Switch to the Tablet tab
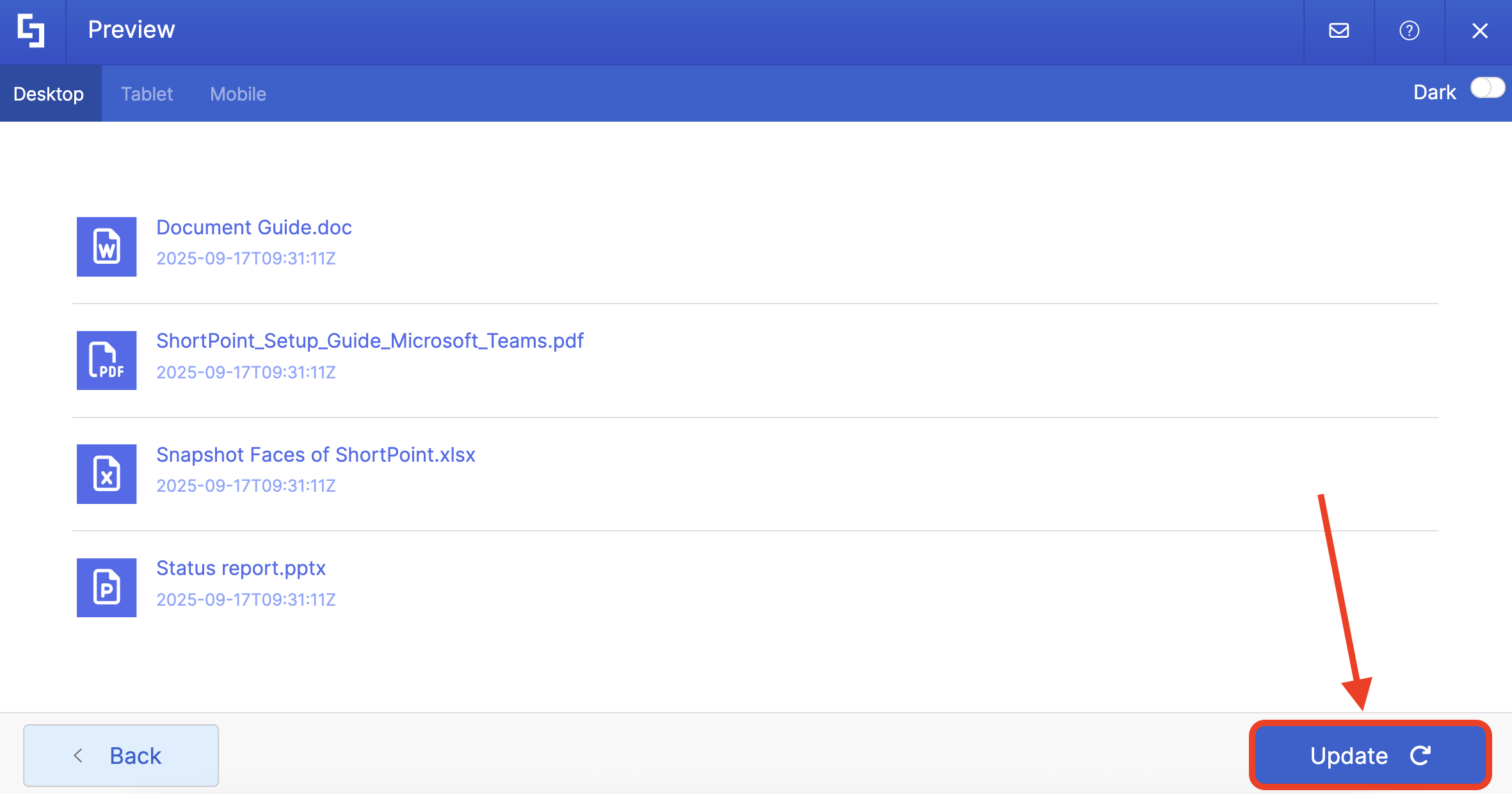The image size is (1512, 794). pyautogui.click(x=147, y=94)
